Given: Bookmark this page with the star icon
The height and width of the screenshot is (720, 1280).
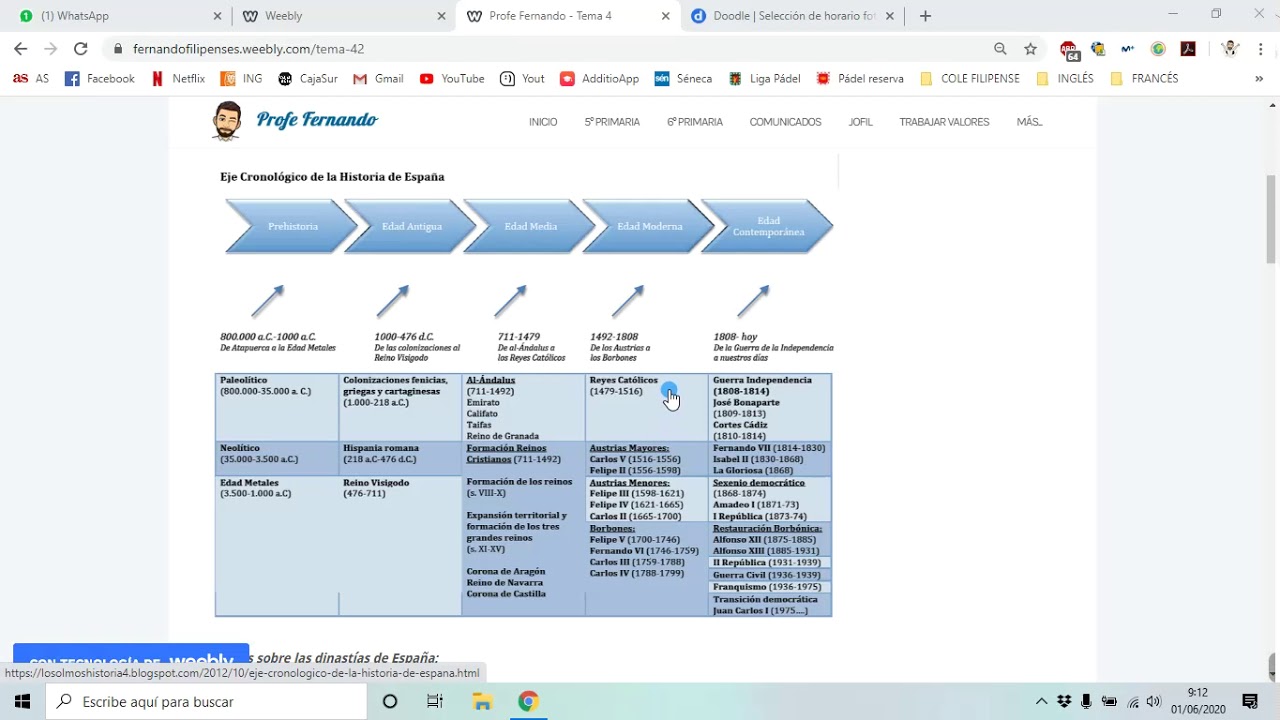Looking at the screenshot, I should (x=1030, y=49).
